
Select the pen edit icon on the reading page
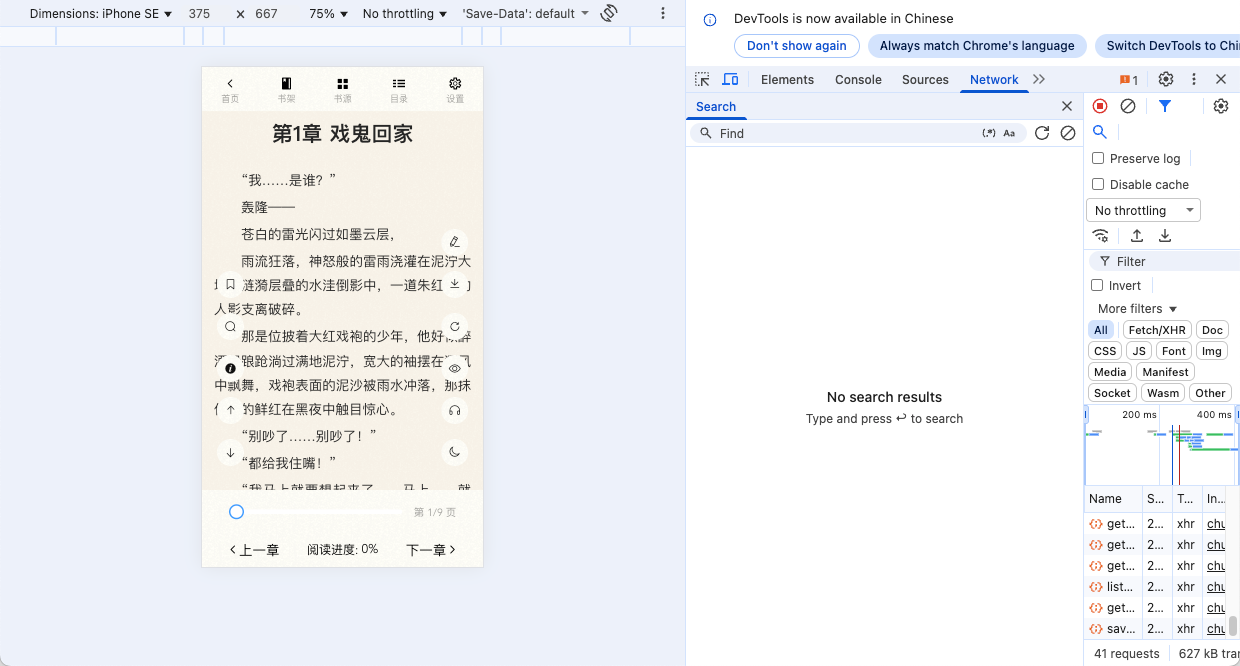pos(455,242)
